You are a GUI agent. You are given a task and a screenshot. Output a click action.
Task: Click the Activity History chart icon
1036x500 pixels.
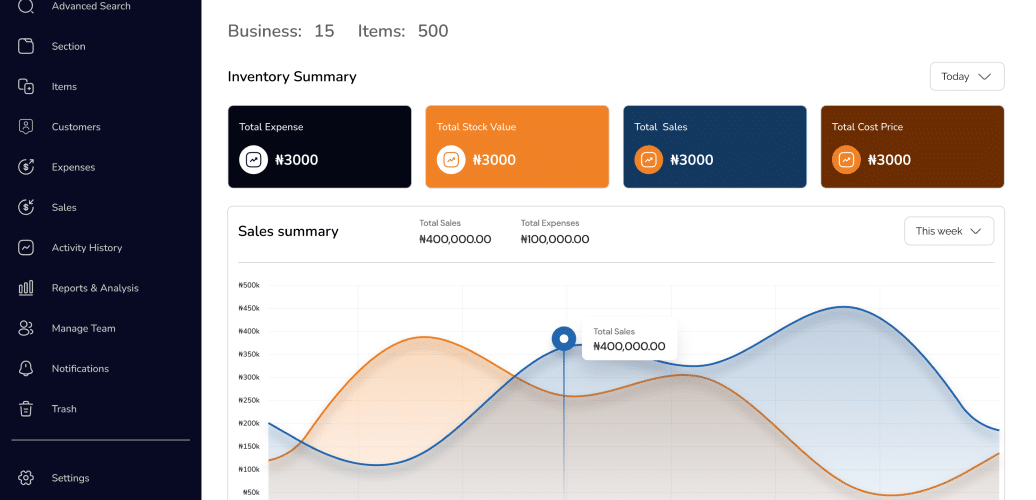27,248
